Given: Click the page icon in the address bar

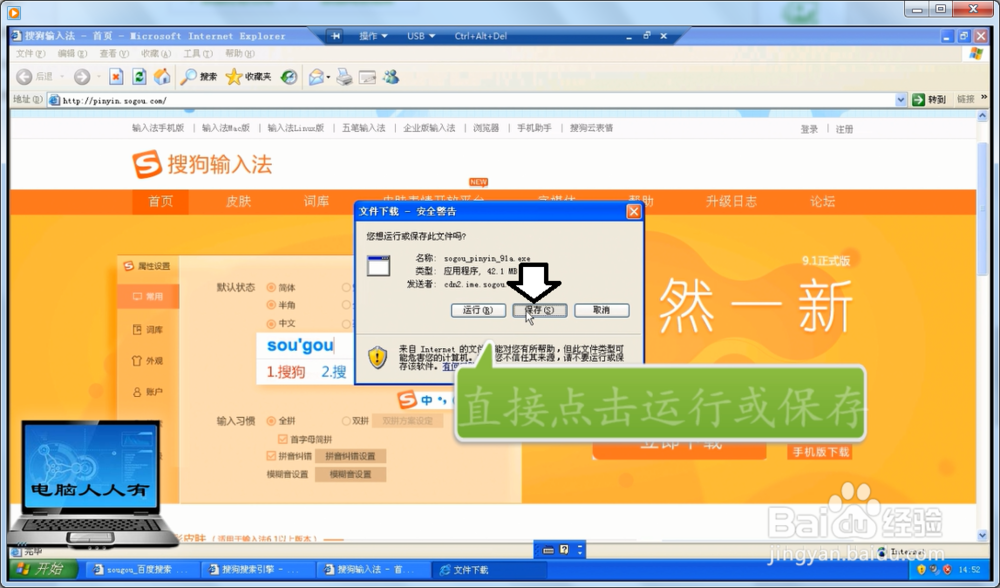Looking at the screenshot, I should coord(55,100).
